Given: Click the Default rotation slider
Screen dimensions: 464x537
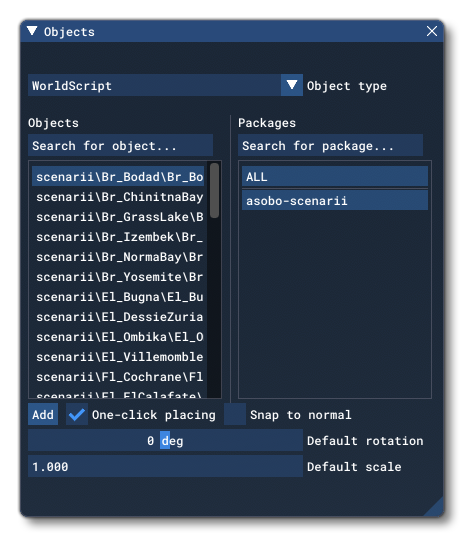Looking at the screenshot, I should pos(165,441).
